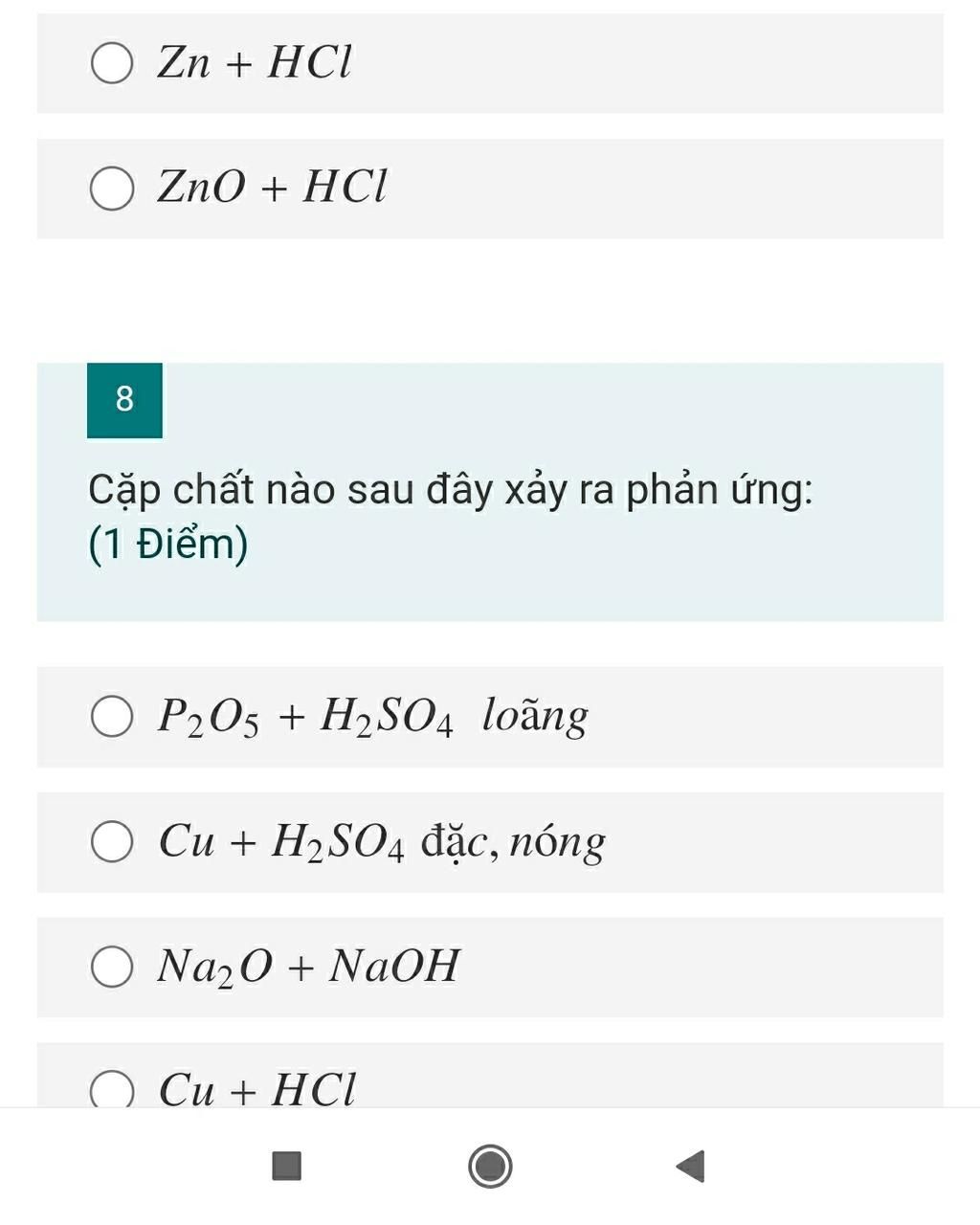Tap the (1 Điểm) points label
The image size is (980, 1225).
(168, 545)
